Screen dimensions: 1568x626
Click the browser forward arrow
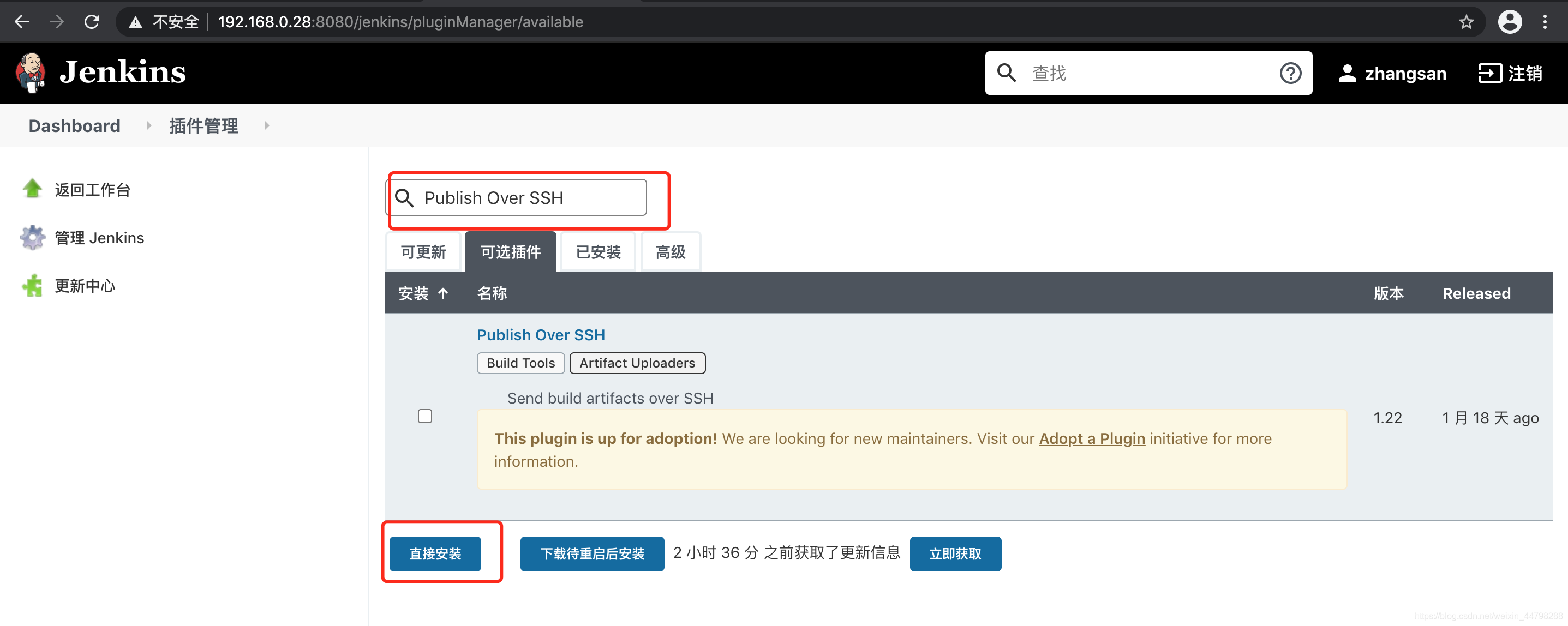(57, 22)
